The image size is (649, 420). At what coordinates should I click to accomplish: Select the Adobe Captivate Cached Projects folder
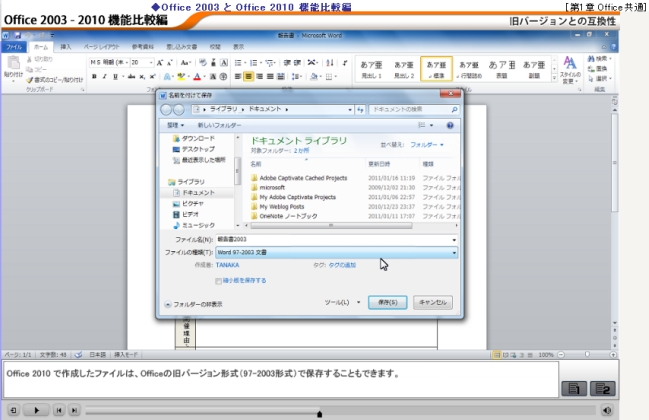pyautogui.click(x=303, y=178)
